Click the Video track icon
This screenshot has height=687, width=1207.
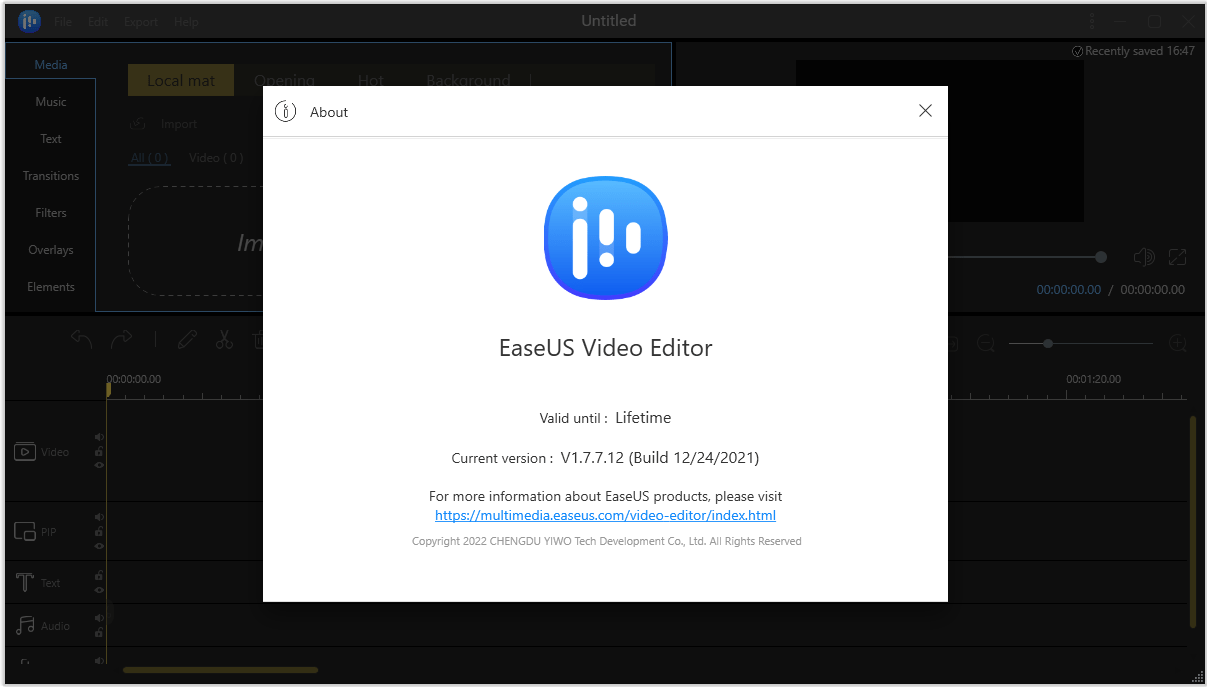point(25,452)
